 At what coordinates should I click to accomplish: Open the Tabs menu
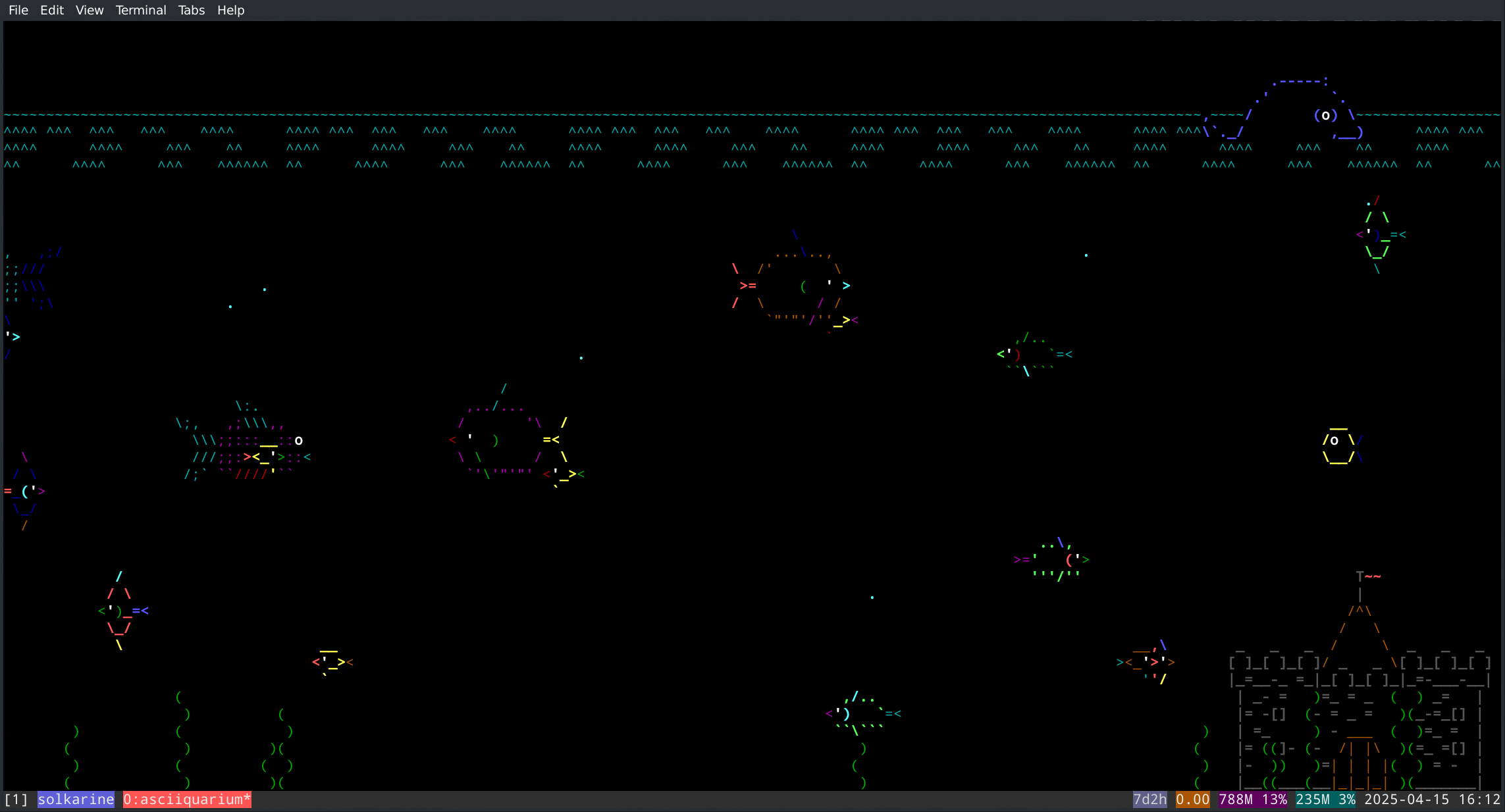point(192,10)
